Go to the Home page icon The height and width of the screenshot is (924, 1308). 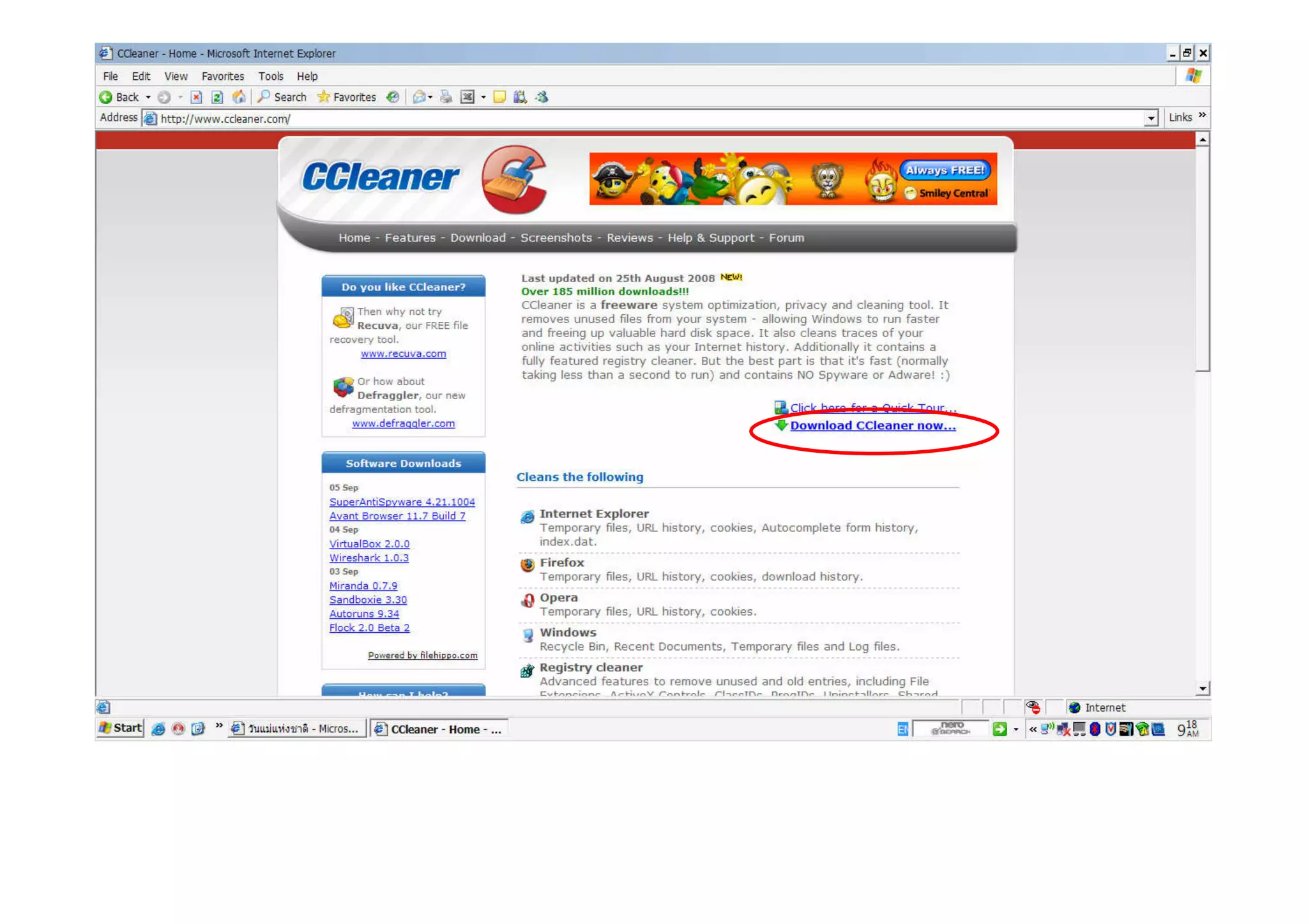(x=239, y=97)
